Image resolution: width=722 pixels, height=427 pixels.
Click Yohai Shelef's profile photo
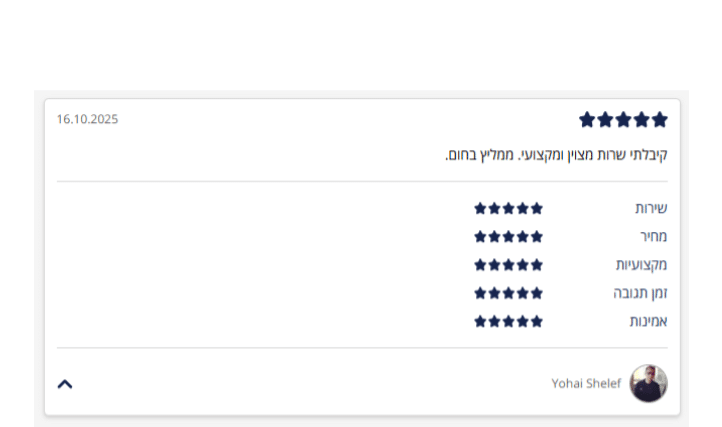pos(648,383)
